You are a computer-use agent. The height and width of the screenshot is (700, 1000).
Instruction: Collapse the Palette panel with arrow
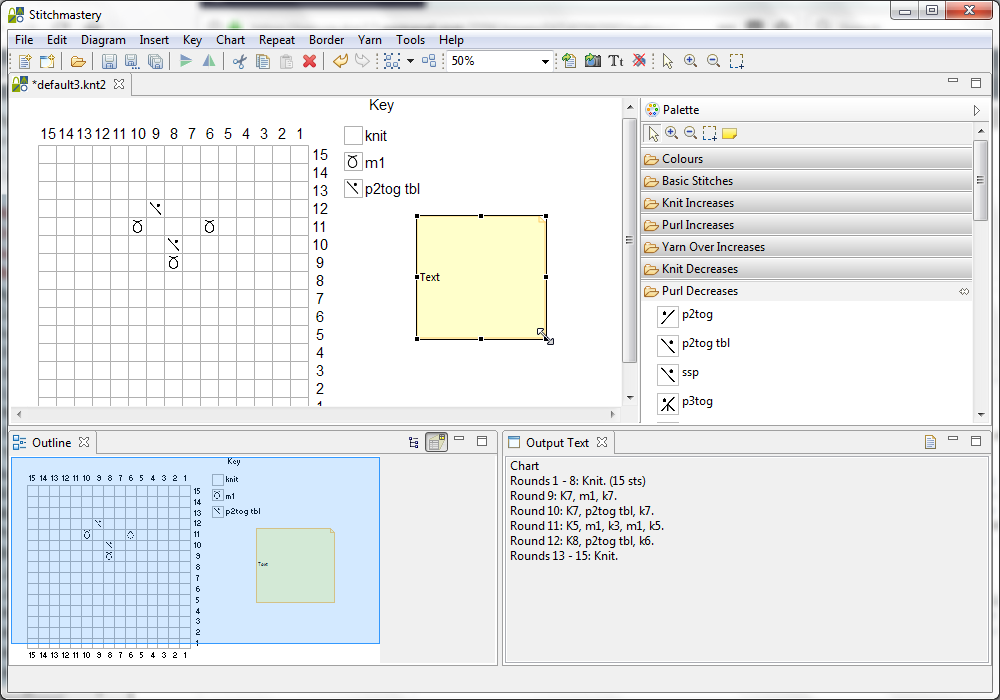pos(976,110)
